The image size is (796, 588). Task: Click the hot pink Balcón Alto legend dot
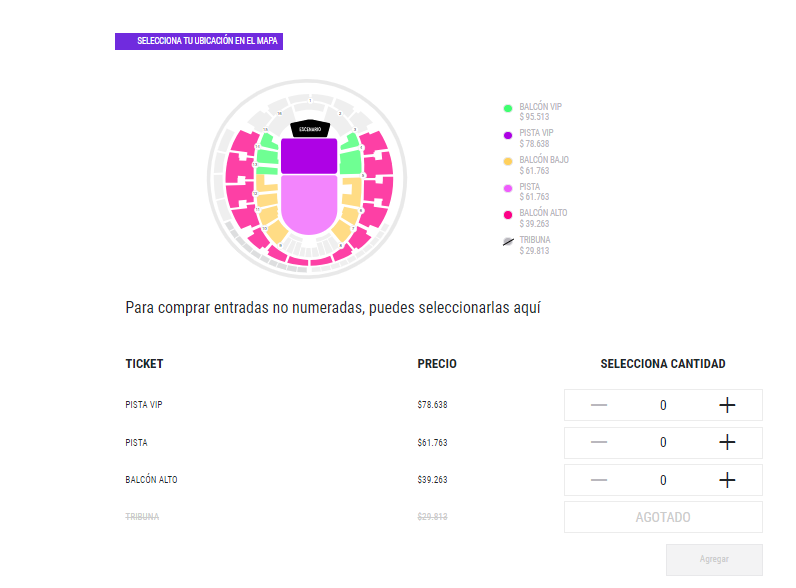[508, 215]
